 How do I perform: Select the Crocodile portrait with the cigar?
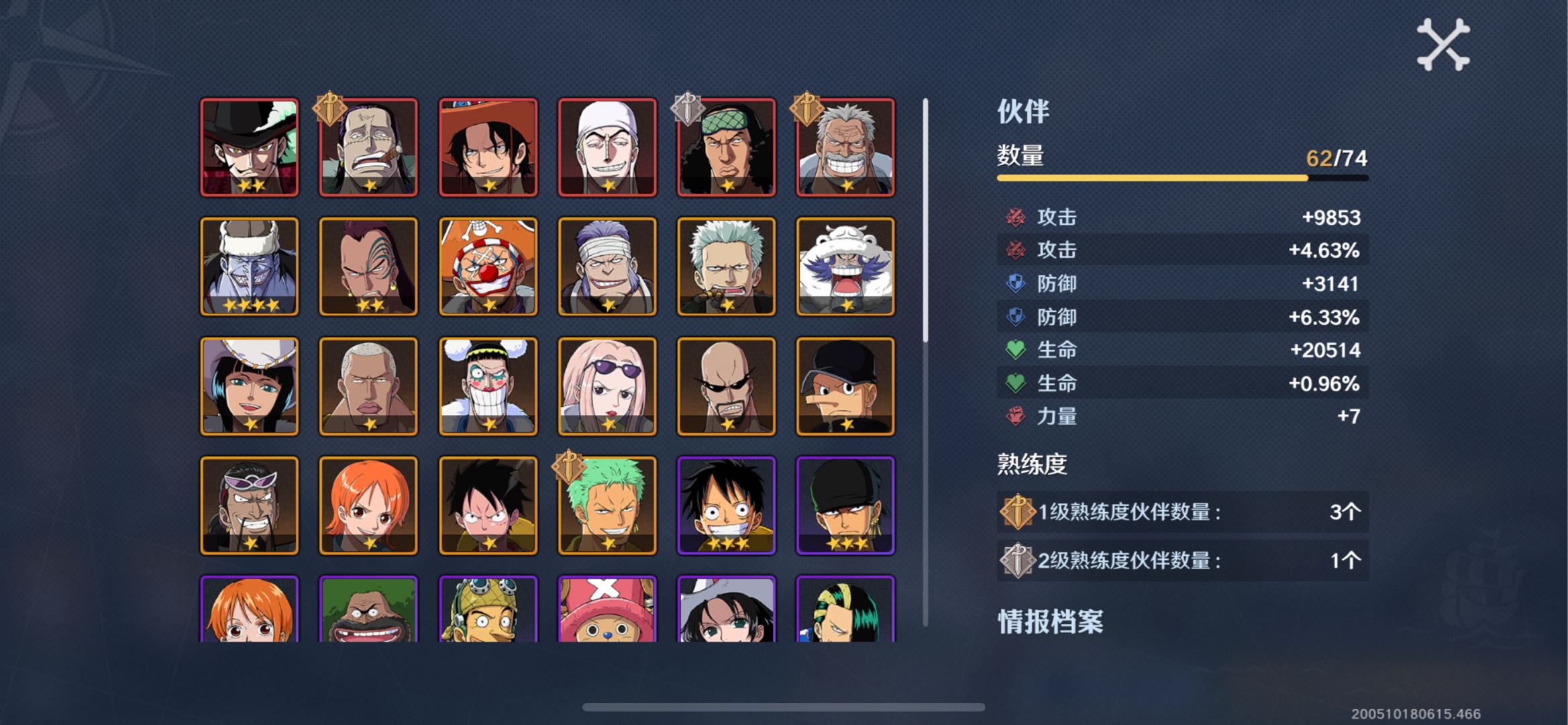pyautogui.click(x=368, y=147)
